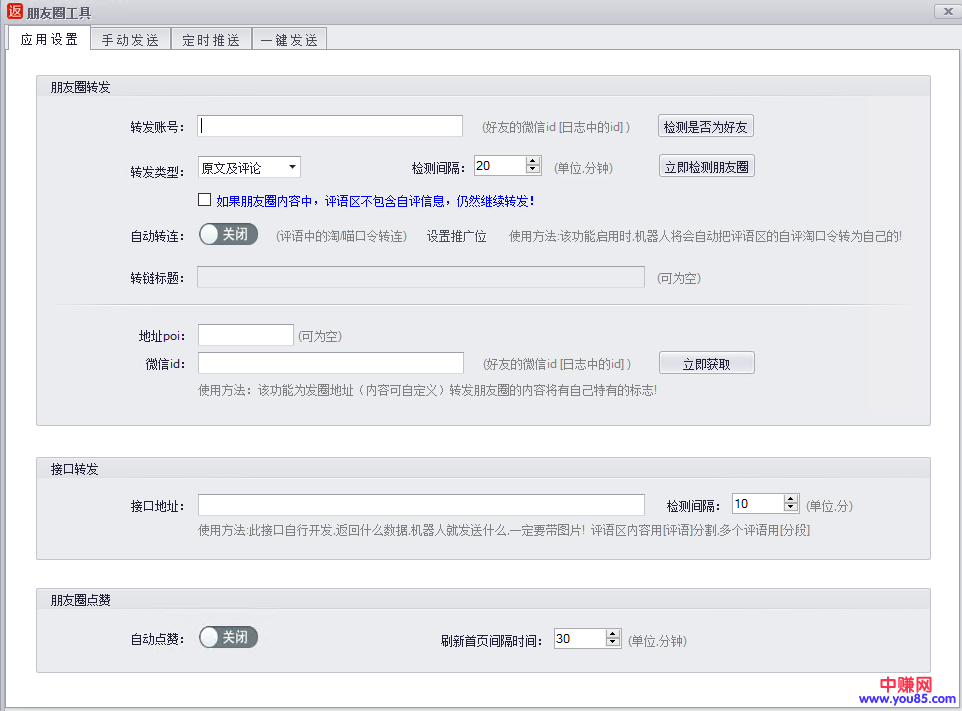Go to the 一键发送 tab
The height and width of the screenshot is (711, 962).
pyautogui.click(x=289, y=40)
